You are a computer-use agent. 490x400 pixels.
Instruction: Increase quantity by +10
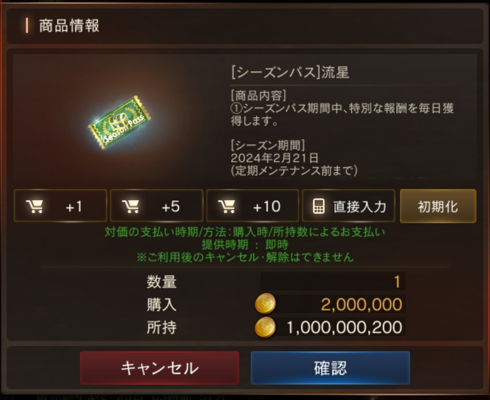point(253,206)
